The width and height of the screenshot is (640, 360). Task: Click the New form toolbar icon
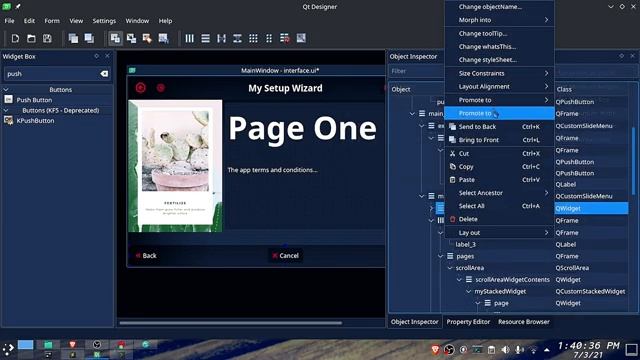click(x=15, y=38)
